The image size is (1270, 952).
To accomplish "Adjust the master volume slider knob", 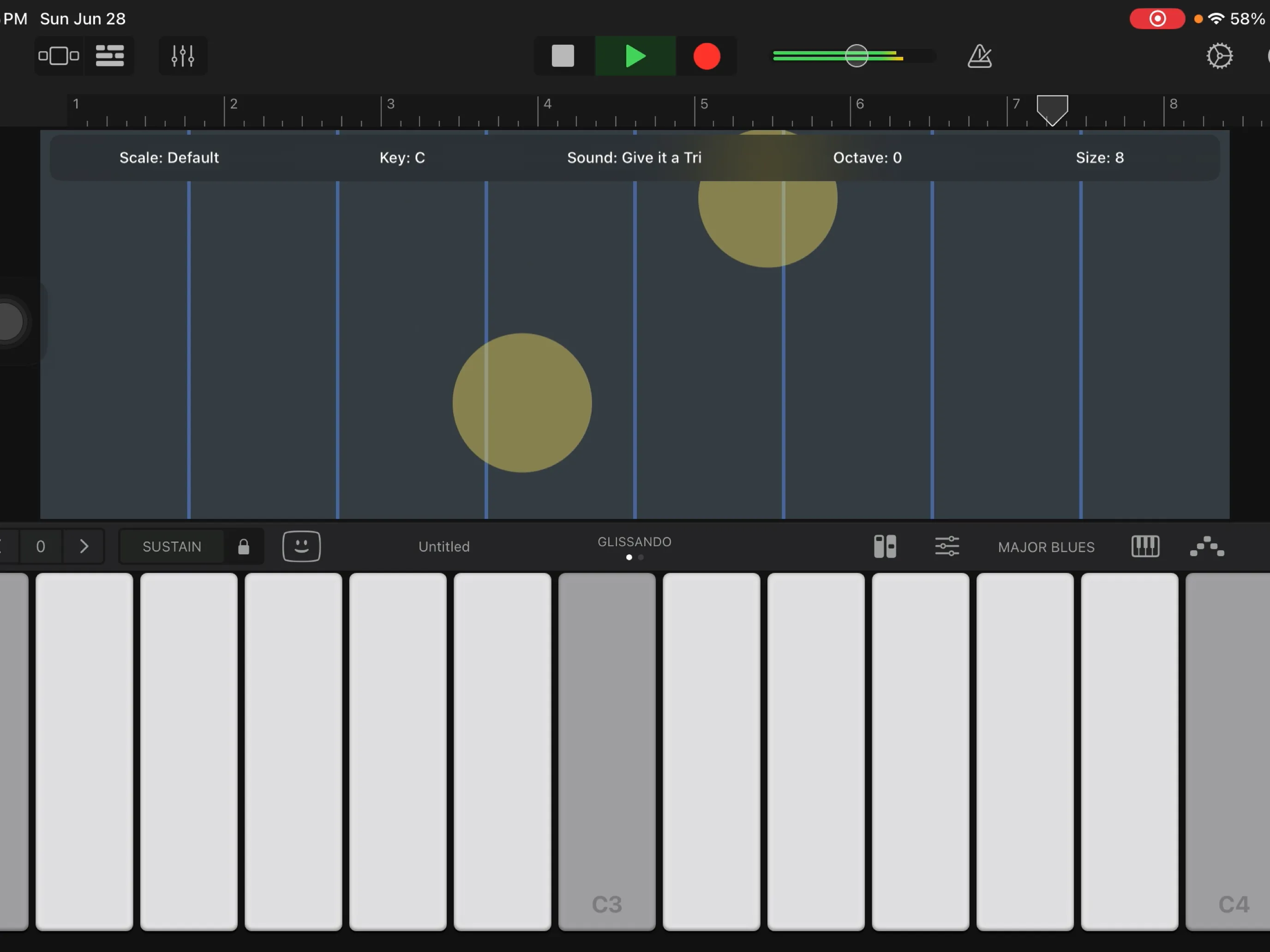I will pos(857,56).
